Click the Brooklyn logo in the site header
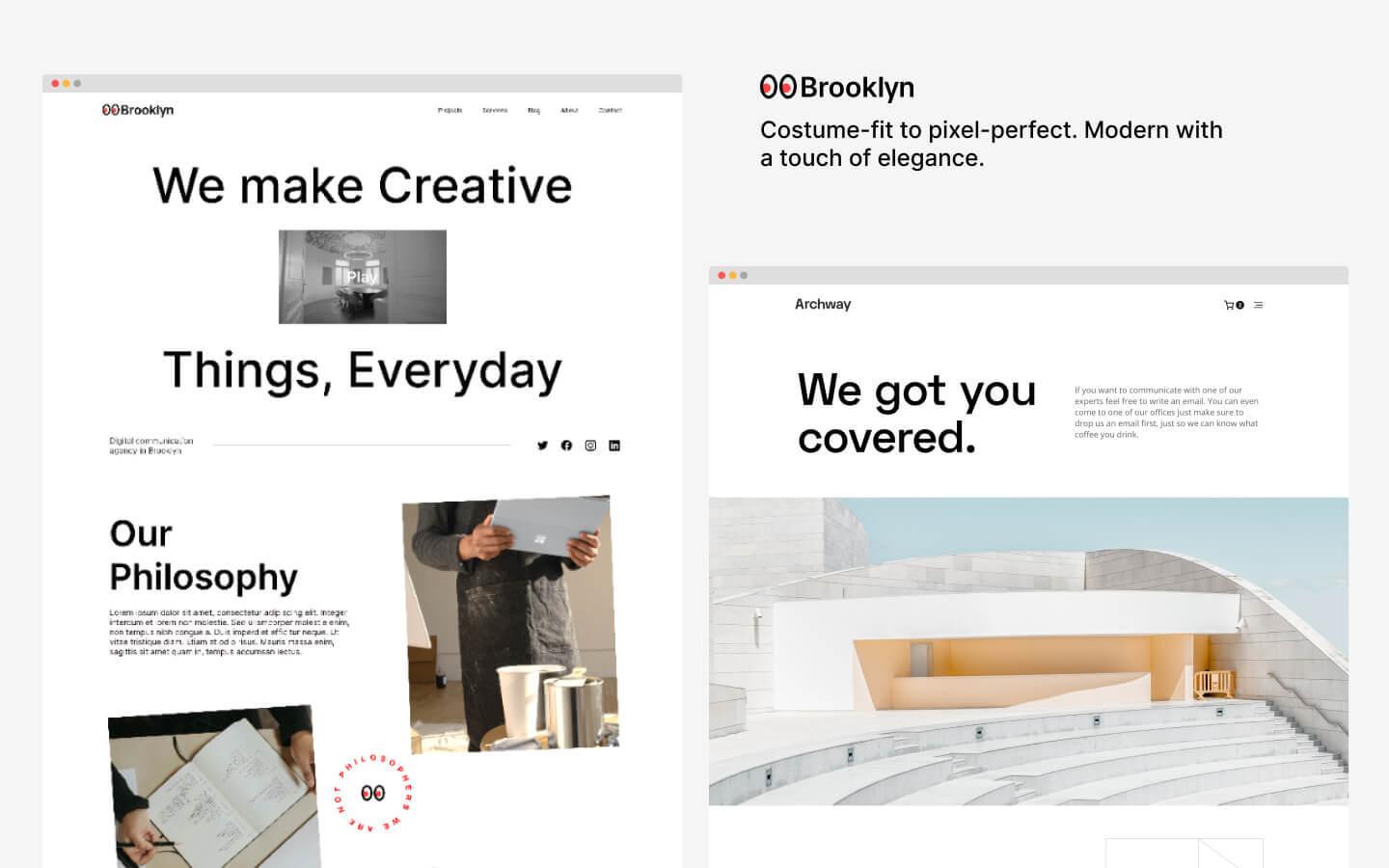Viewport: 1389px width, 868px height. (138, 110)
